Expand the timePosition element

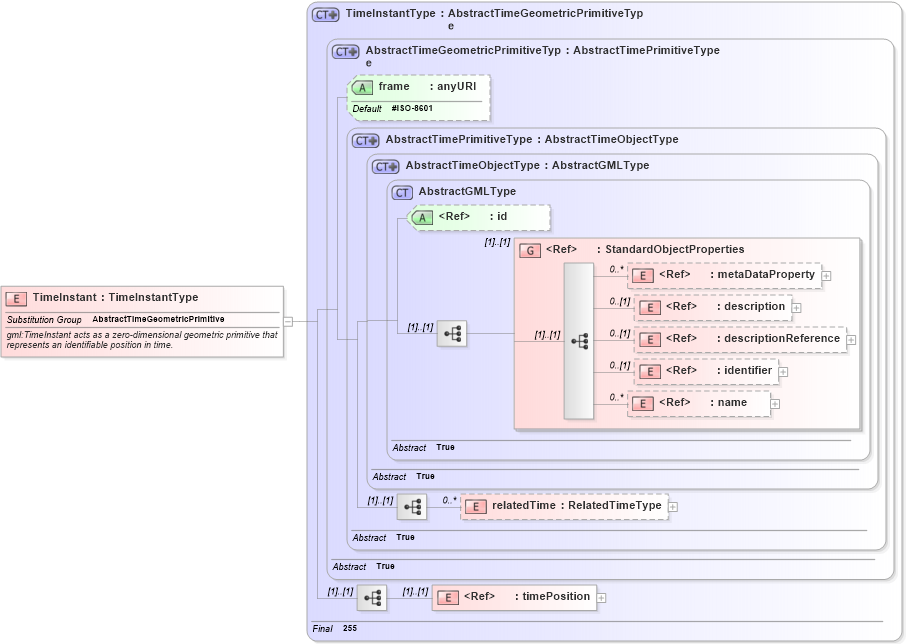[x=601, y=598]
